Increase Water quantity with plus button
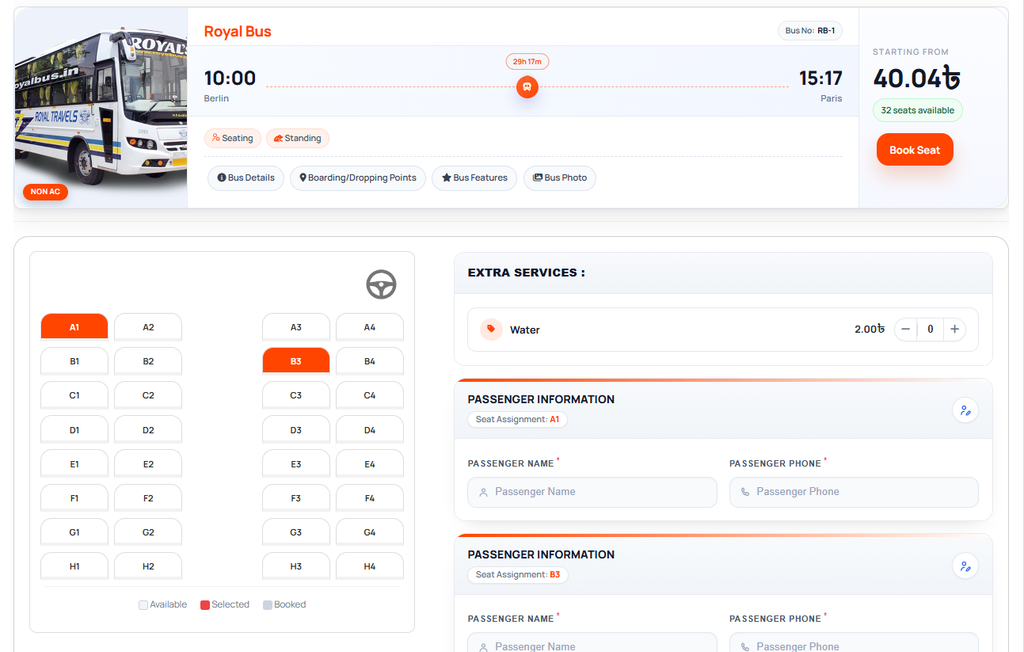 click(954, 329)
